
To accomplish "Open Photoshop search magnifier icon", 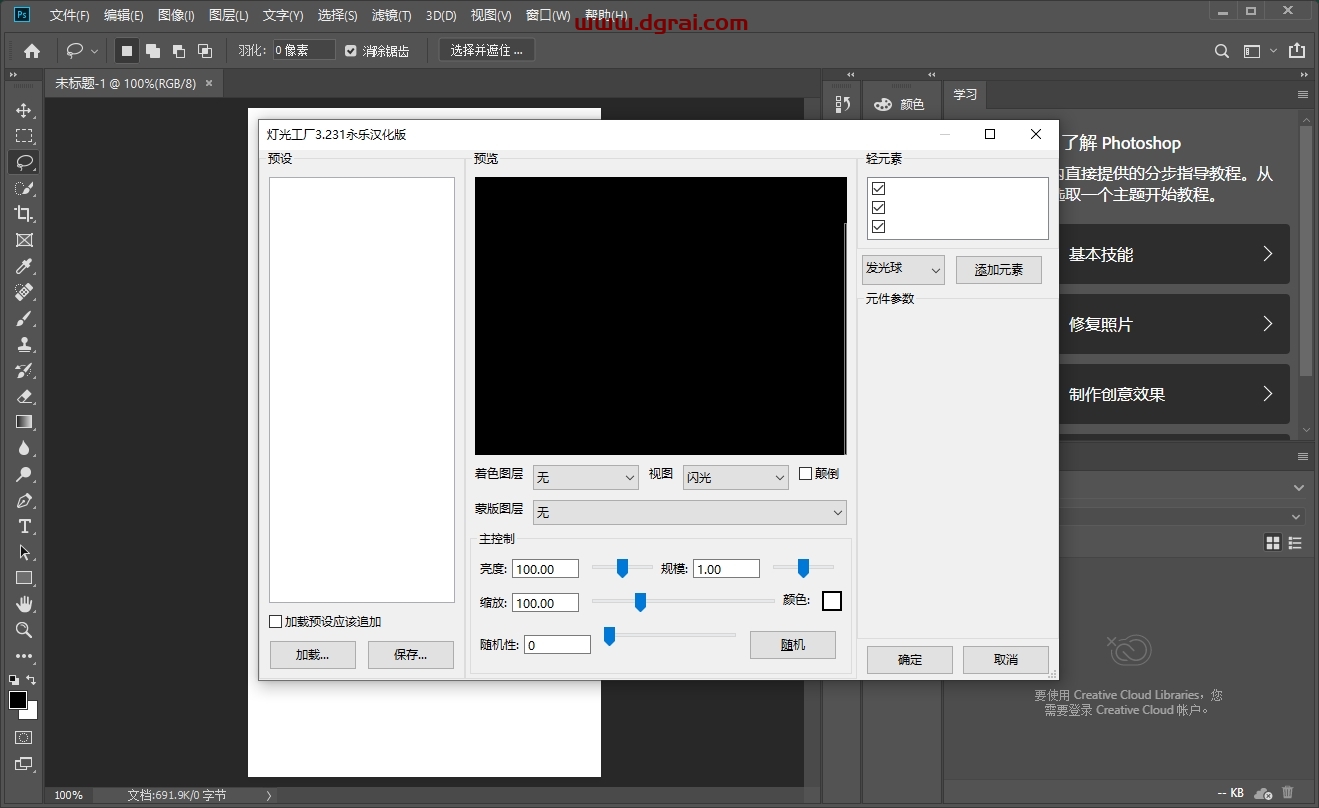I will point(1222,50).
